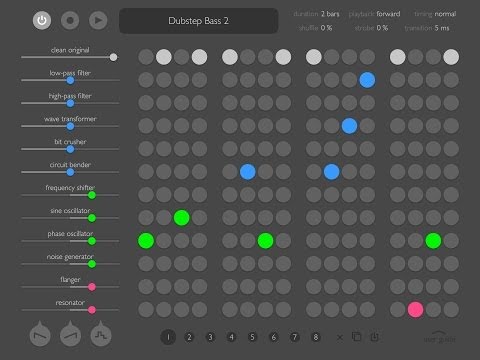Viewport: 480px width, 360px height.
Task: Disable the blue wave transformer step
Action: (x=349, y=126)
